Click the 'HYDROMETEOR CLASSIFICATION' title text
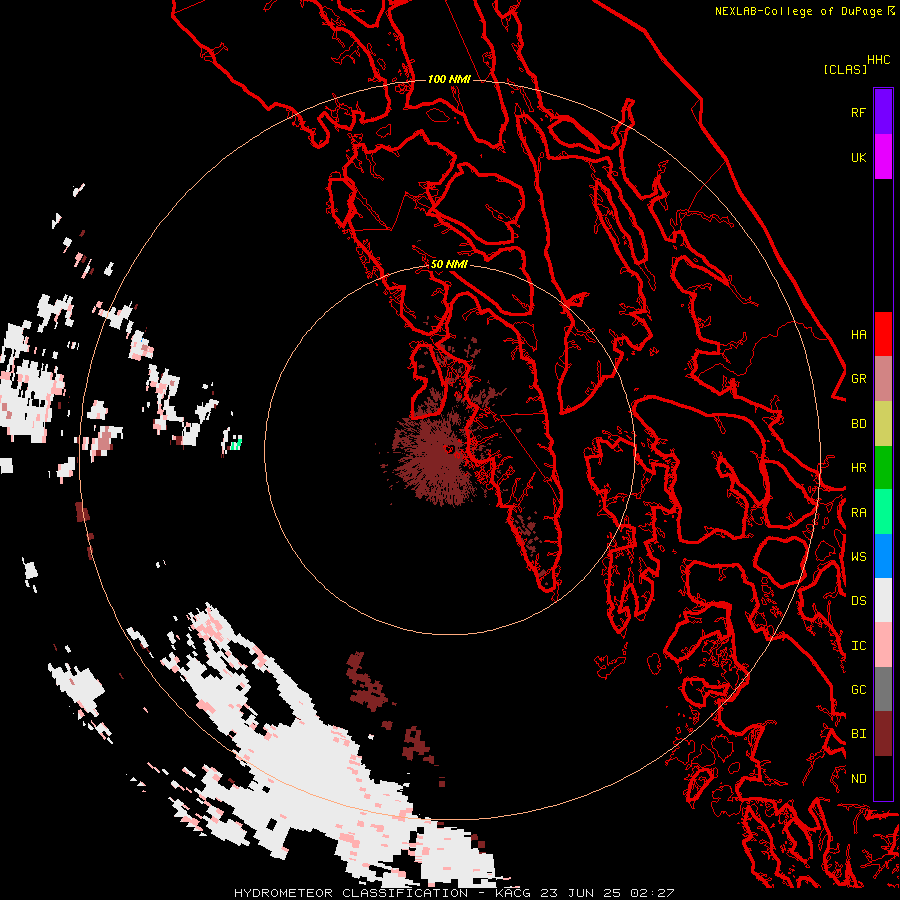The width and height of the screenshot is (900, 900). coord(351,893)
